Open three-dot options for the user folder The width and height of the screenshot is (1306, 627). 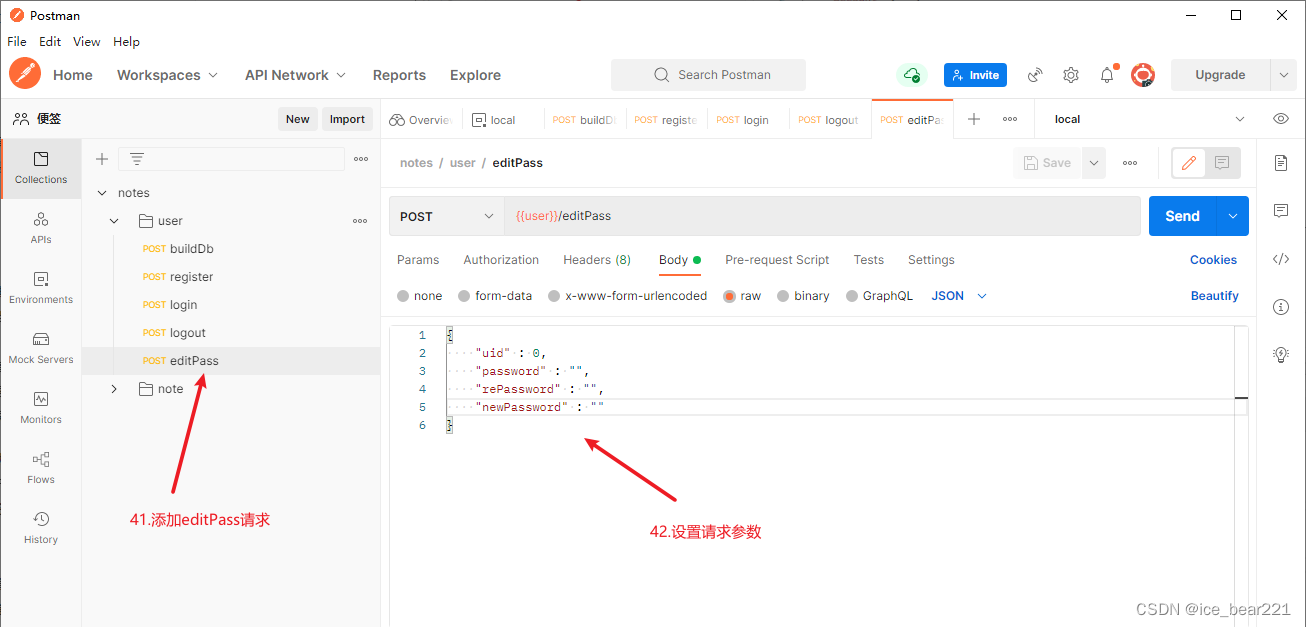pyautogui.click(x=360, y=221)
